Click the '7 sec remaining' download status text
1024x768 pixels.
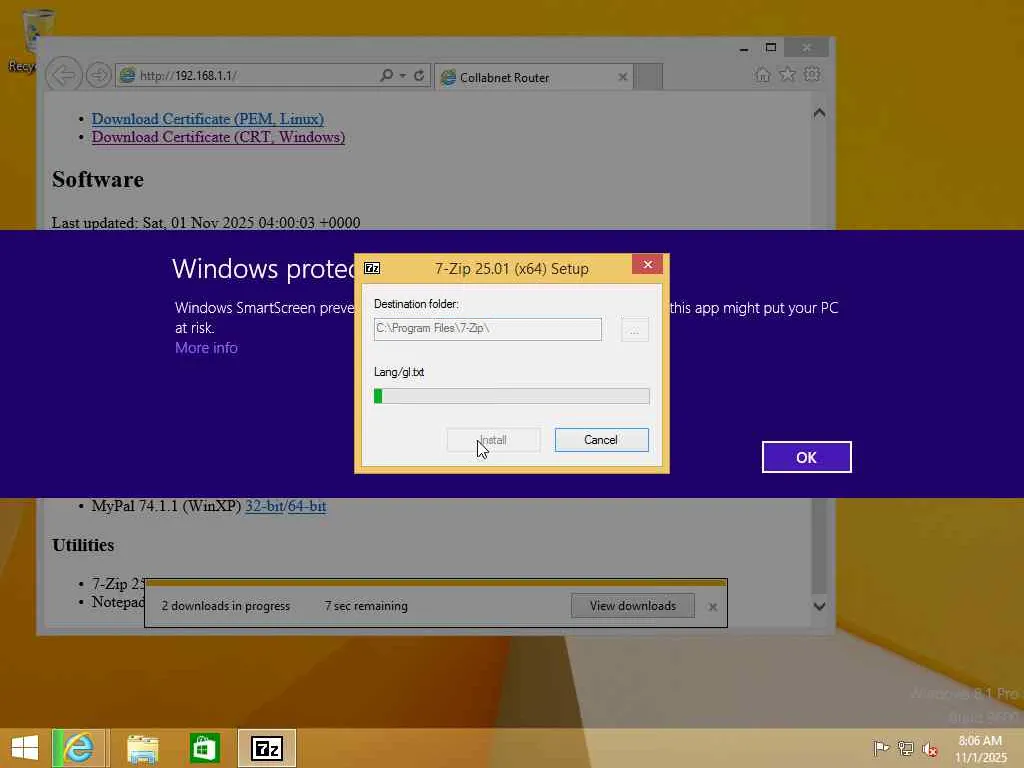tap(366, 606)
